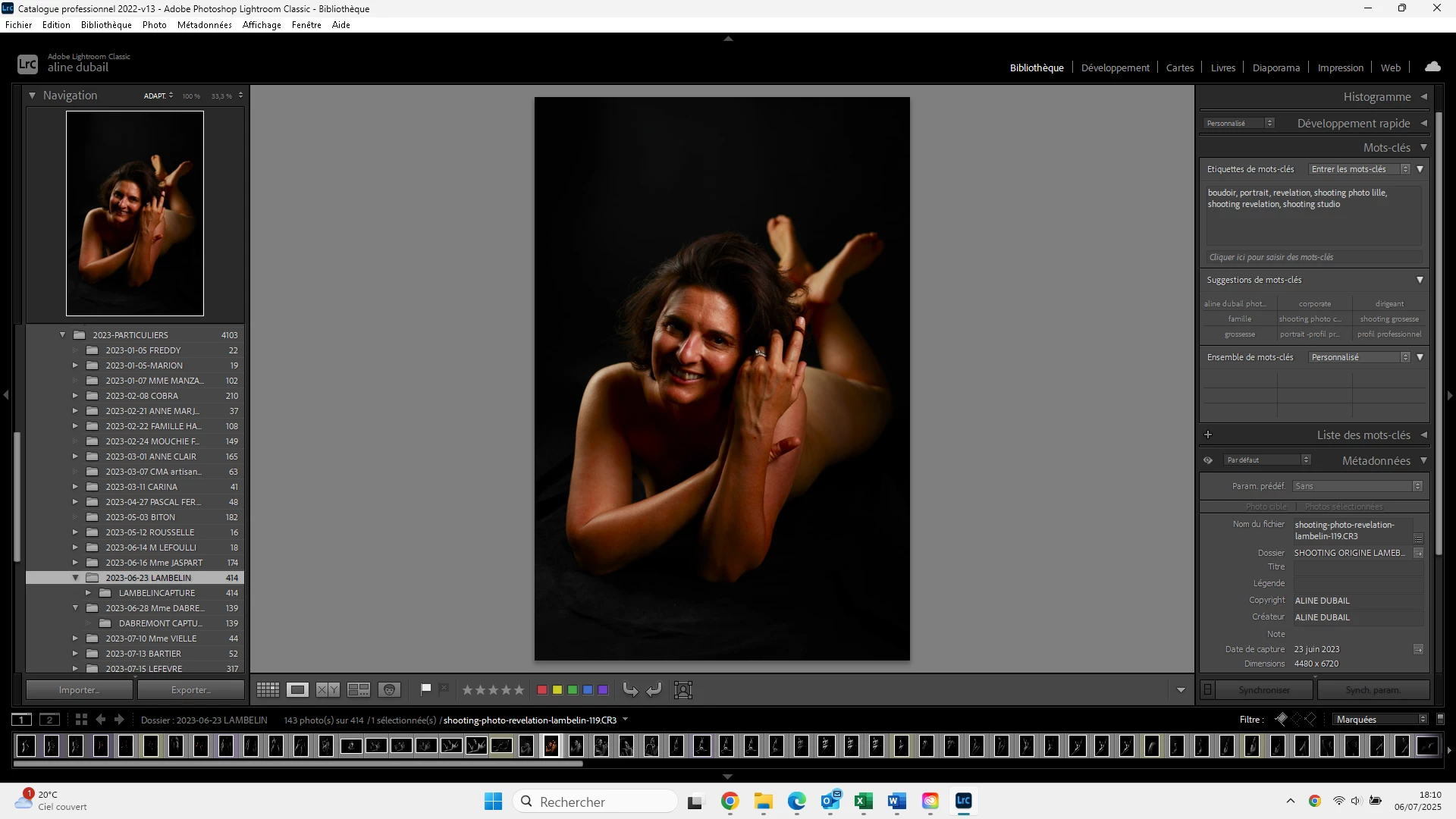Expand the 2023-06-16 Mme JASPART folder
Viewport: 1456px width, 819px height.
point(75,563)
